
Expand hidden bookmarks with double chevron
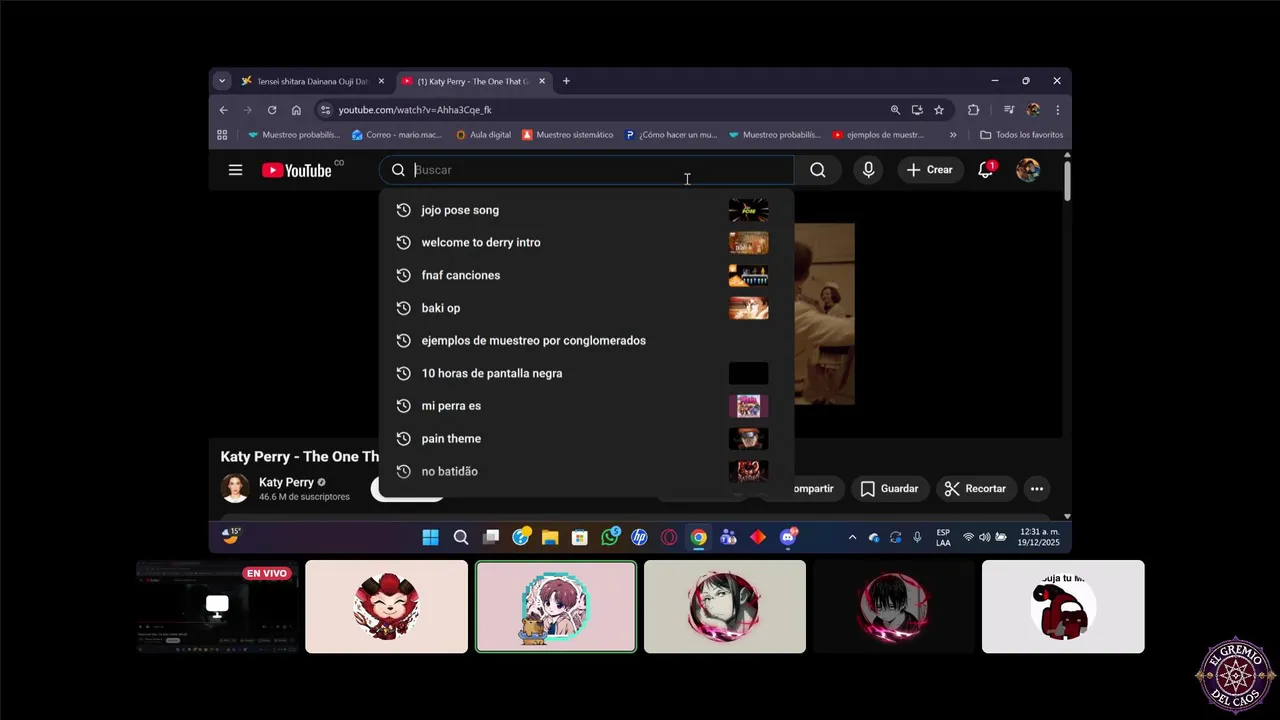953,135
